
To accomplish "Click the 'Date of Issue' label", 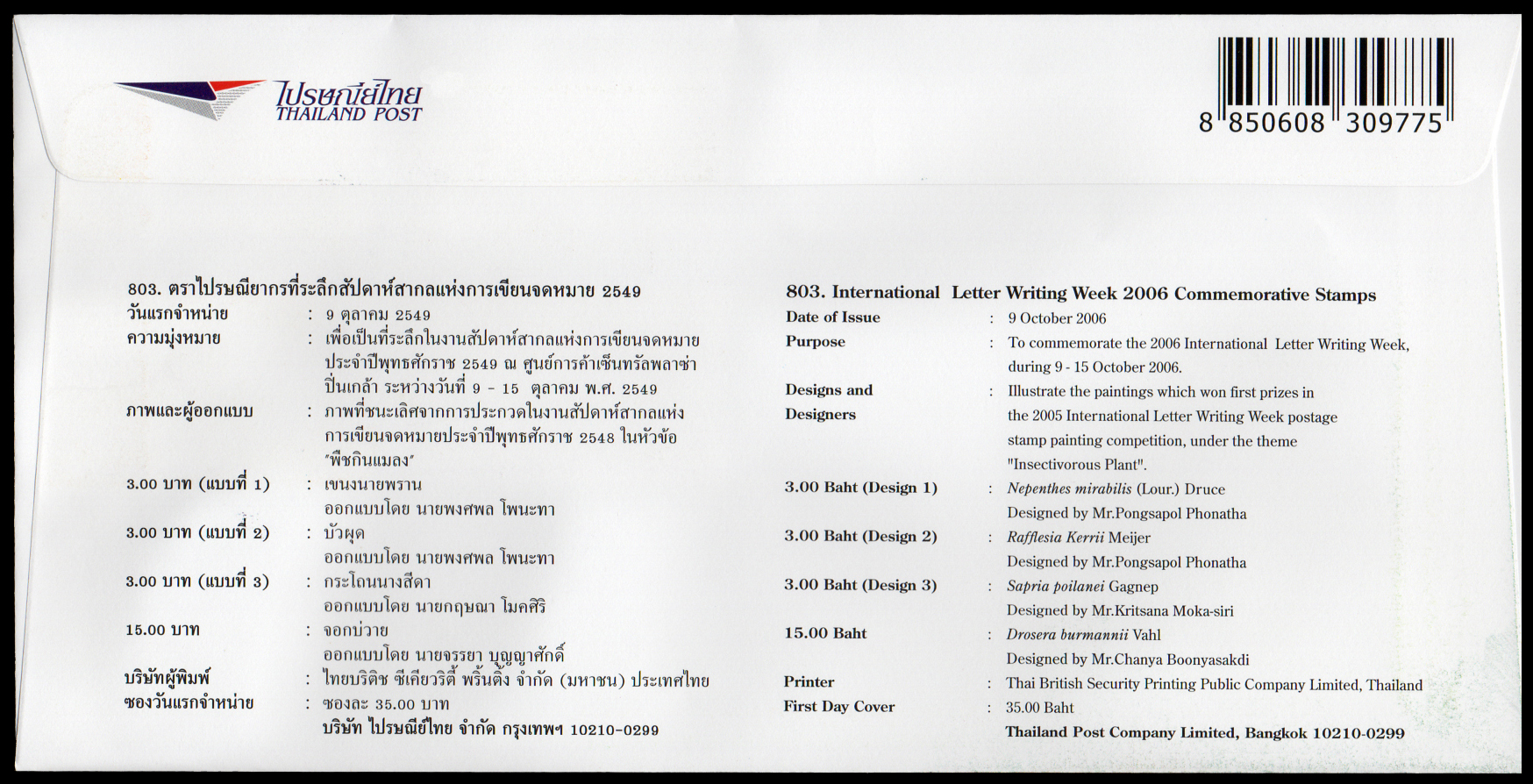I will click(x=832, y=317).
